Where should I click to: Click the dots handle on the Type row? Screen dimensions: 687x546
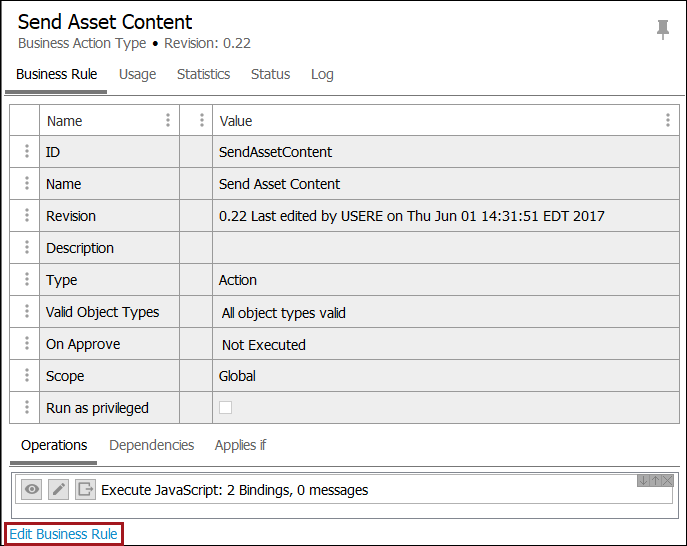point(26,281)
